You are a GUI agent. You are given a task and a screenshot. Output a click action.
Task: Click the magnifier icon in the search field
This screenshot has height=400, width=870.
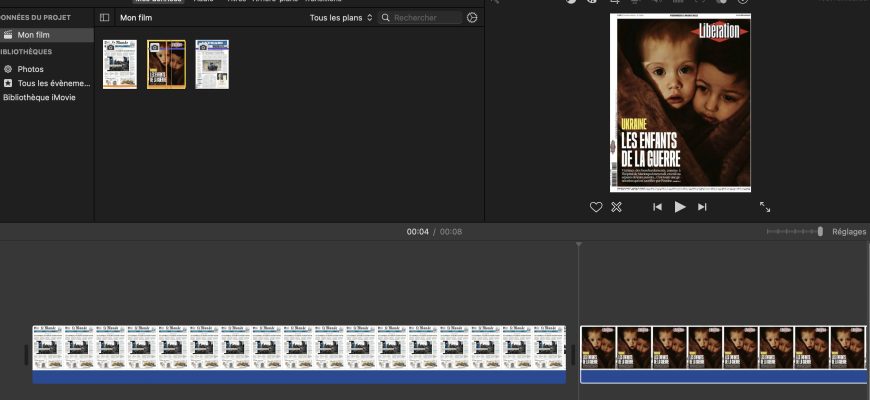point(386,18)
